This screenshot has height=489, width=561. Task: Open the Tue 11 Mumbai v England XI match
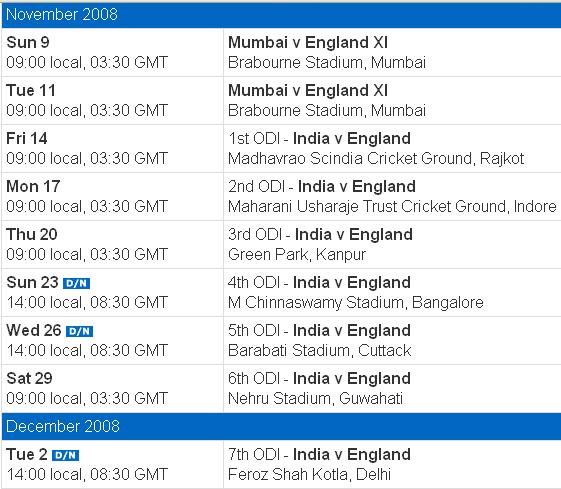(308, 91)
